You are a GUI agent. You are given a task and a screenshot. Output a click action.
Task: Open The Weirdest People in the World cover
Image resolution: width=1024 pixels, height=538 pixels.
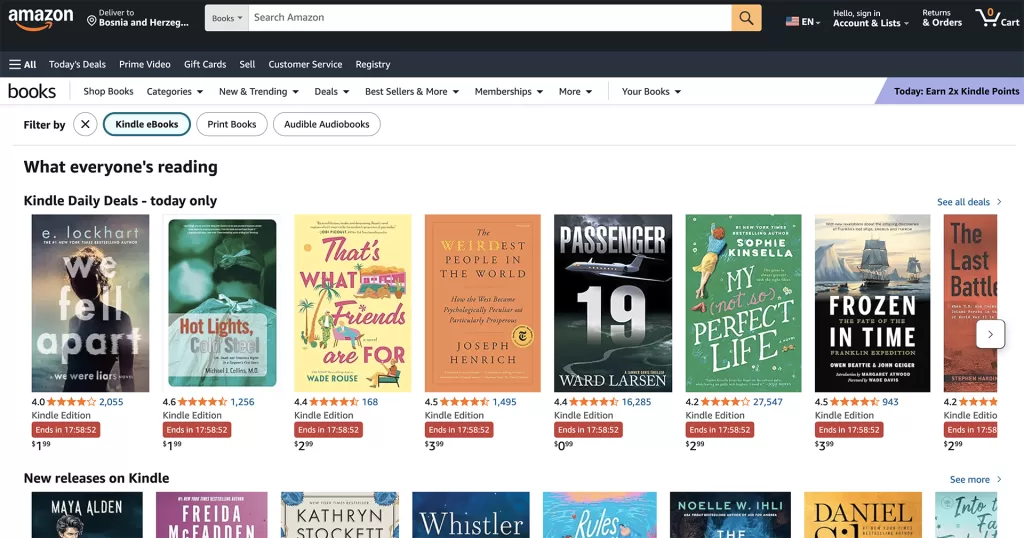pos(483,303)
